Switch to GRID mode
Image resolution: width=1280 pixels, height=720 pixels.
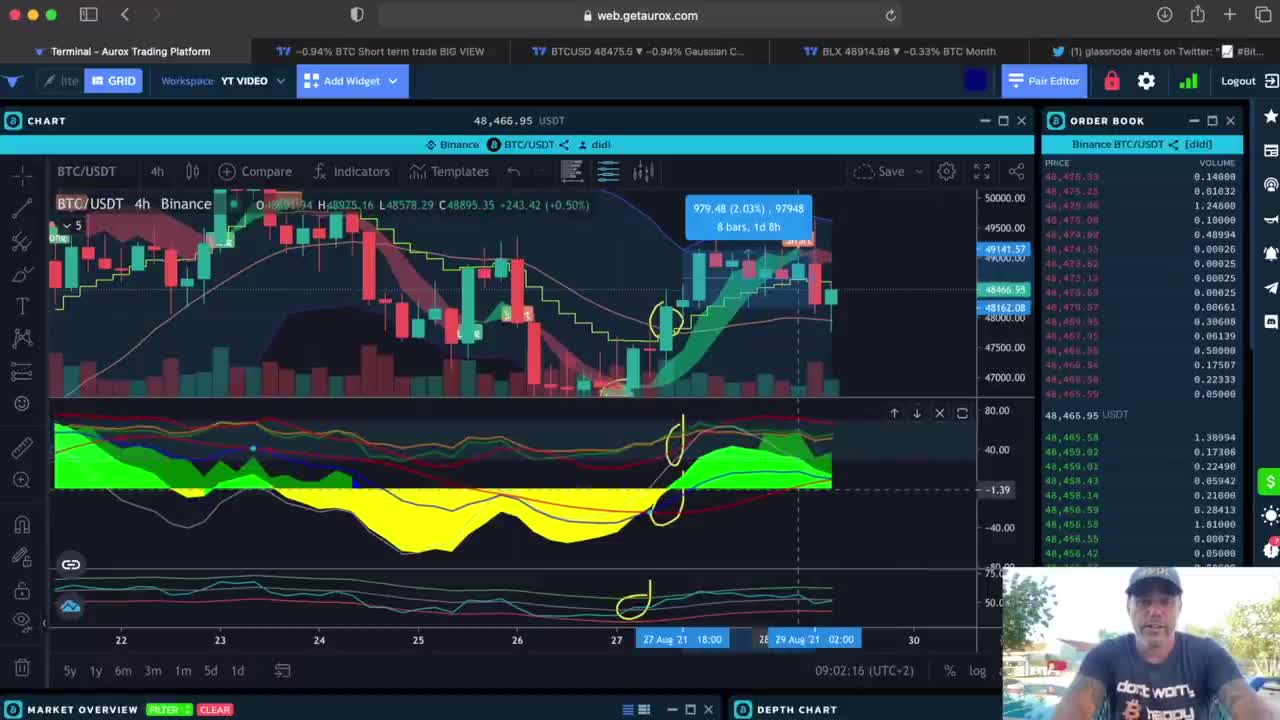[113, 81]
